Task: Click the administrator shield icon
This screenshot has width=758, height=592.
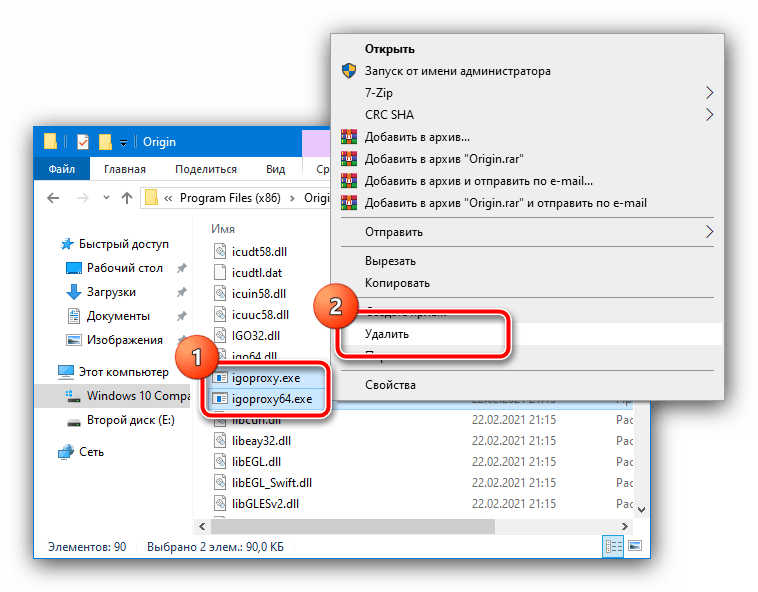Action: pos(349,71)
